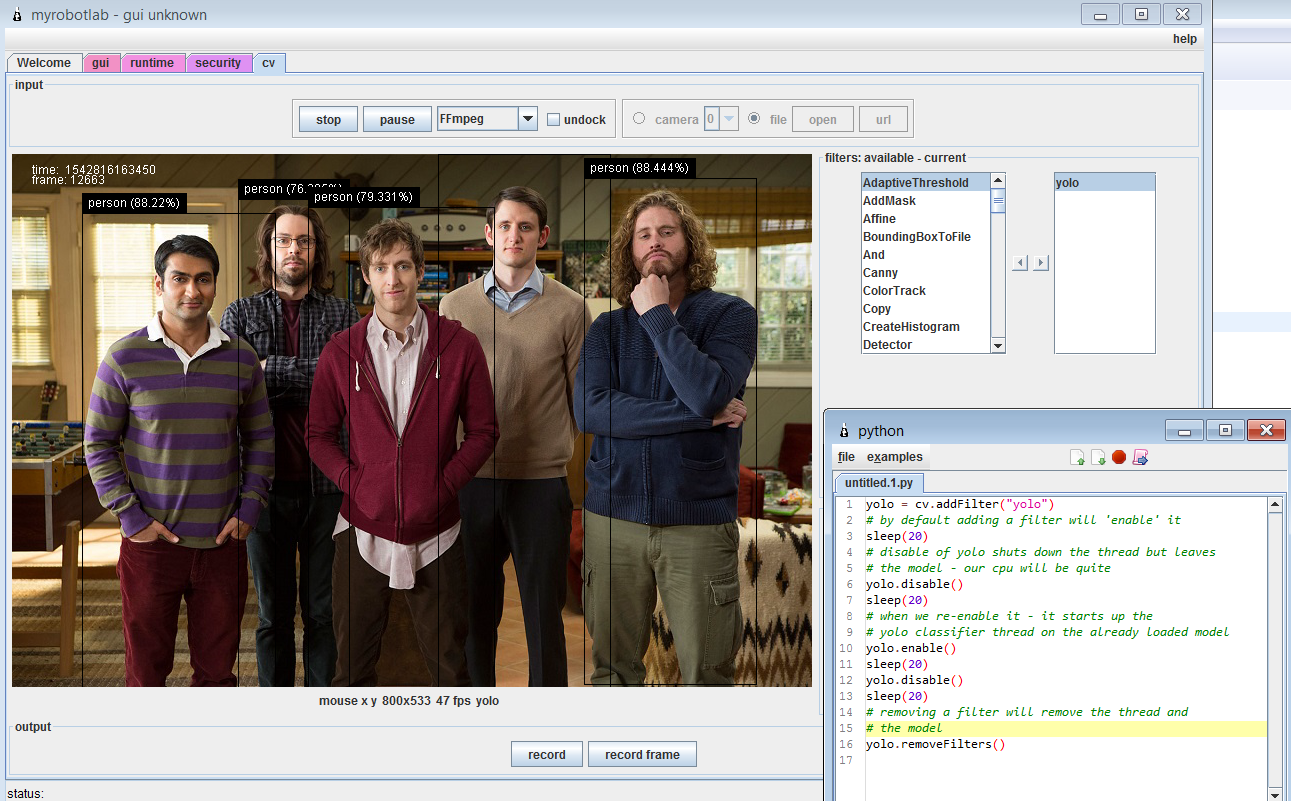Select And in available filters
Viewport: 1291px width, 801px height.
(925, 255)
